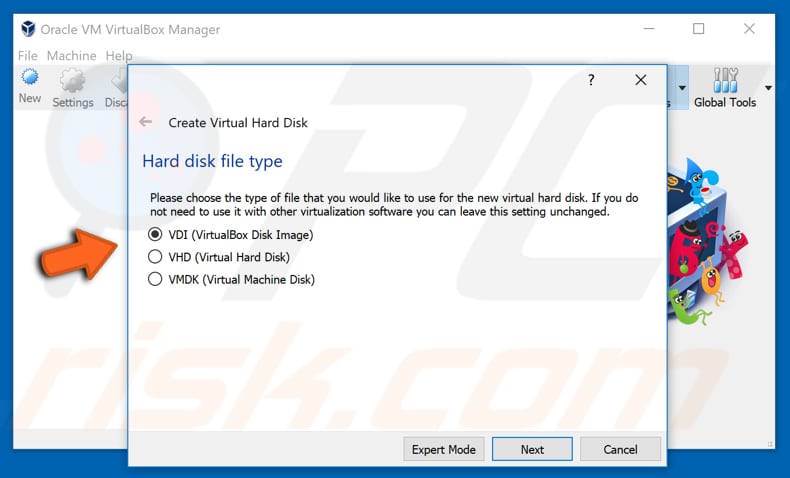Click the 'Hard disk file type' heading

click(x=212, y=161)
